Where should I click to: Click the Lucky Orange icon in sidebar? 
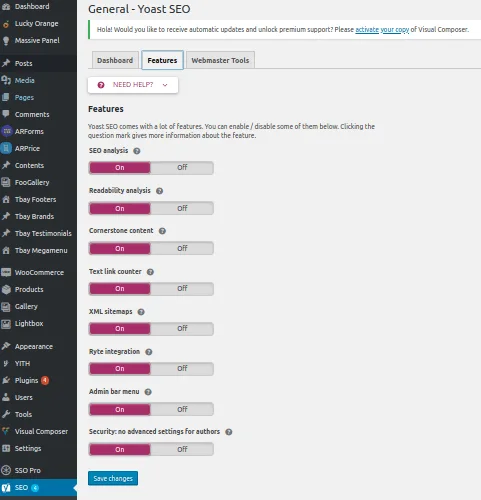[6, 24]
